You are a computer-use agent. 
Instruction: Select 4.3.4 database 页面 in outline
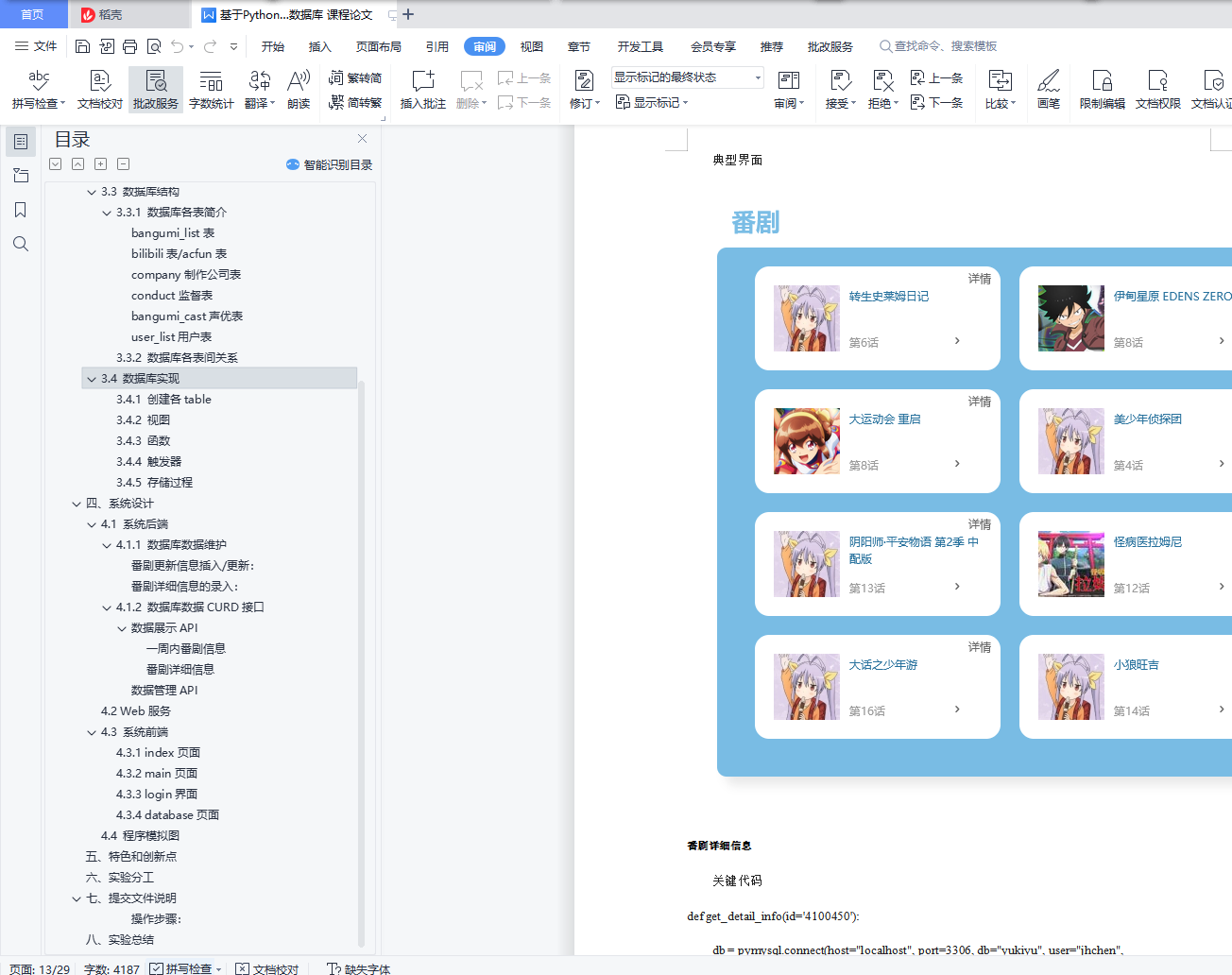tap(168, 815)
